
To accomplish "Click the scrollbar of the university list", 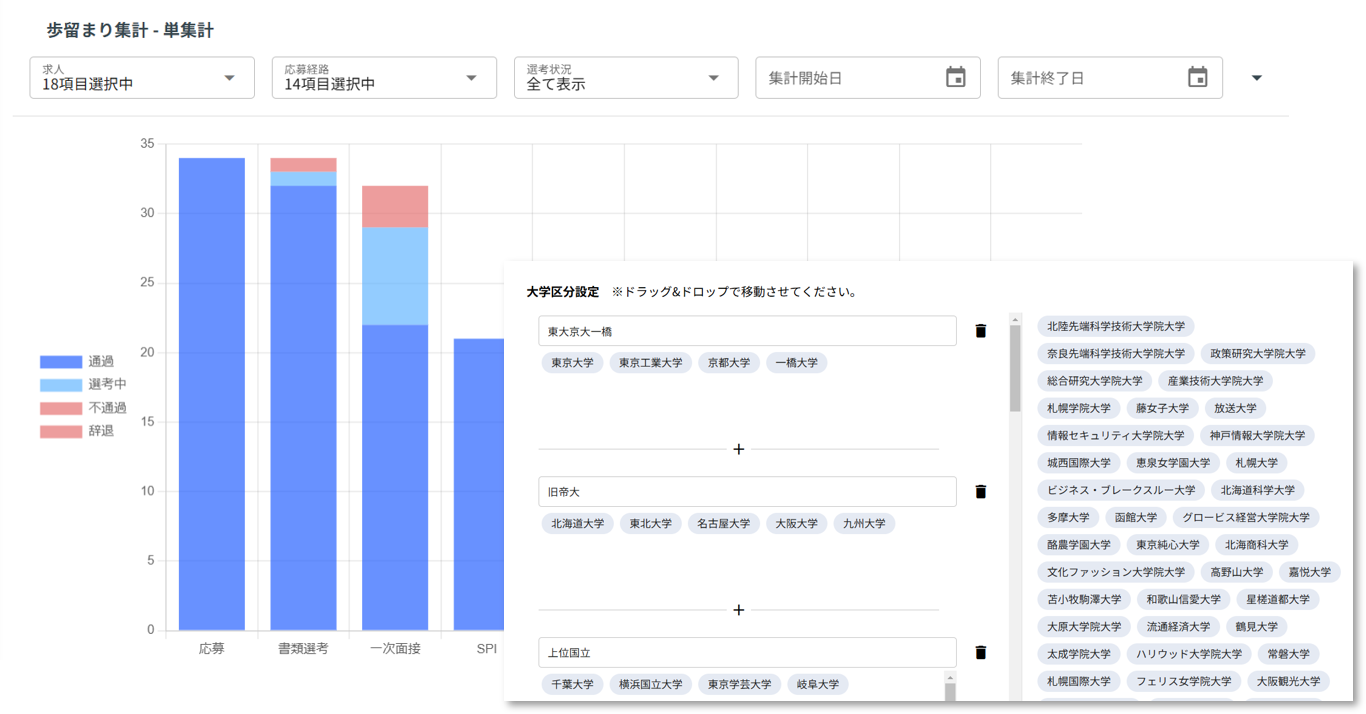I will coord(1015,370).
